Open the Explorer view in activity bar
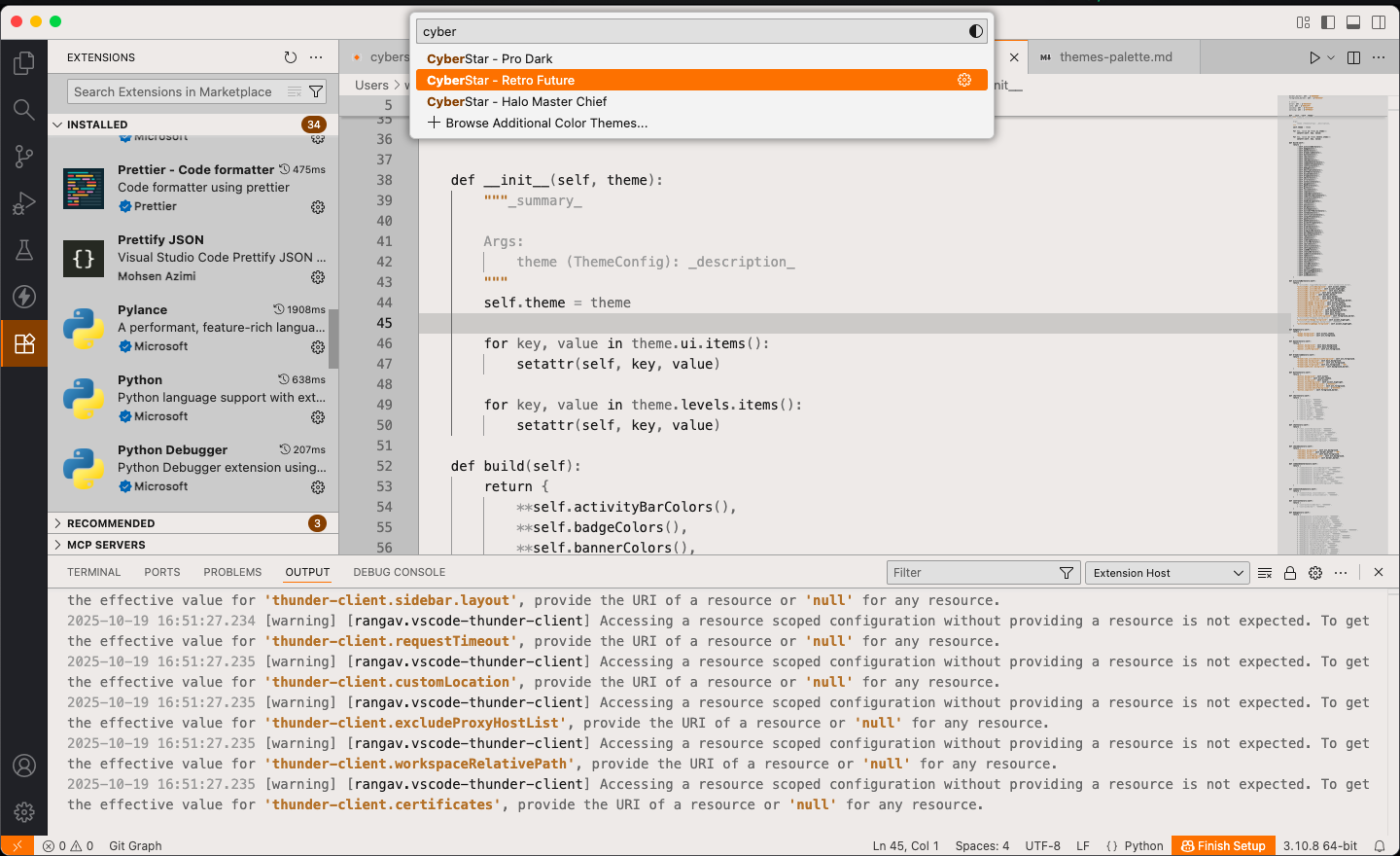The image size is (1400, 856). click(x=24, y=63)
